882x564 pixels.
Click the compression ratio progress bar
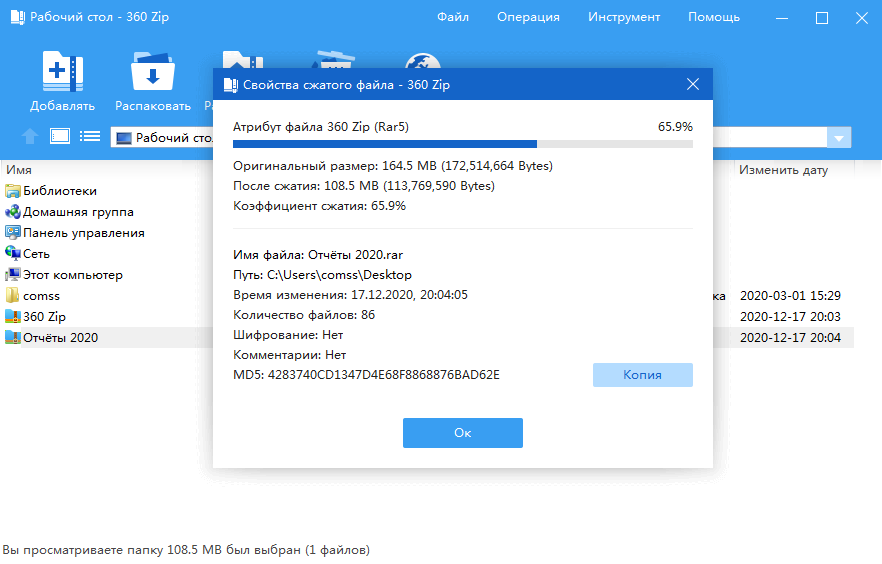coord(462,144)
